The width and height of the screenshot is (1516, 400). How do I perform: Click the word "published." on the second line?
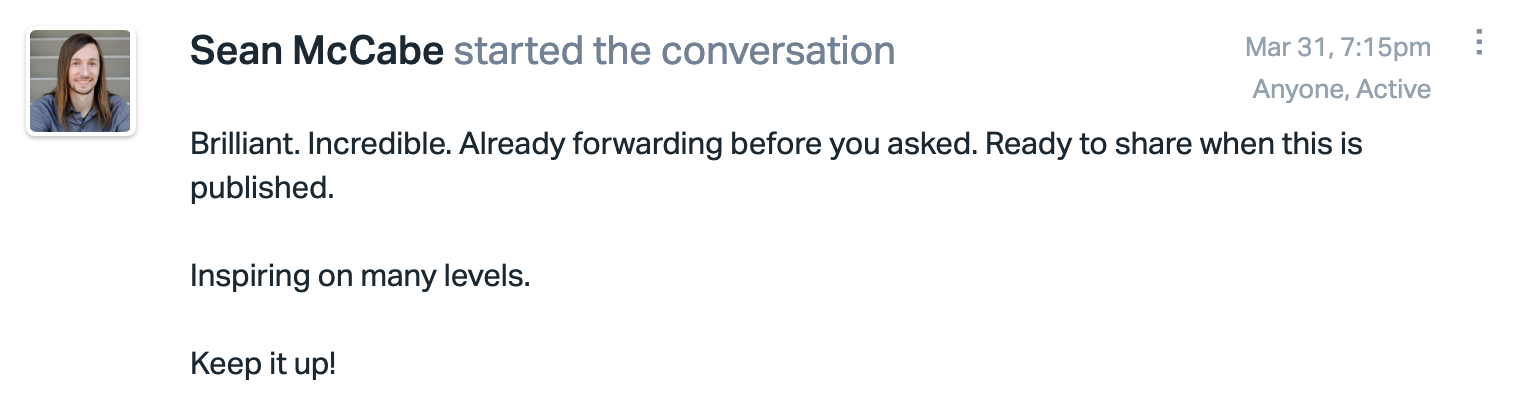pos(262,188)
